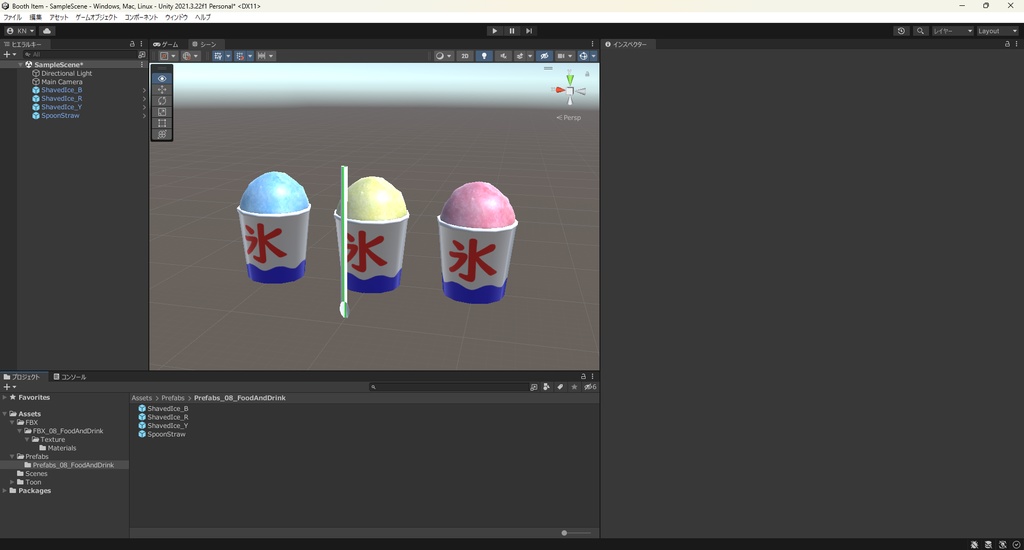Click the Play button
1024x550 pixels.
494,31
